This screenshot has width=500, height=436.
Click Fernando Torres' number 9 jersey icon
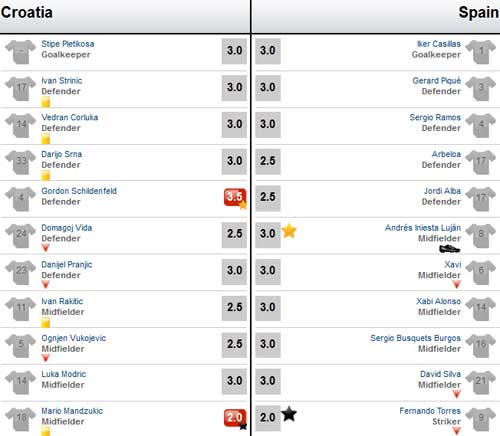click(x=481, y=419)
